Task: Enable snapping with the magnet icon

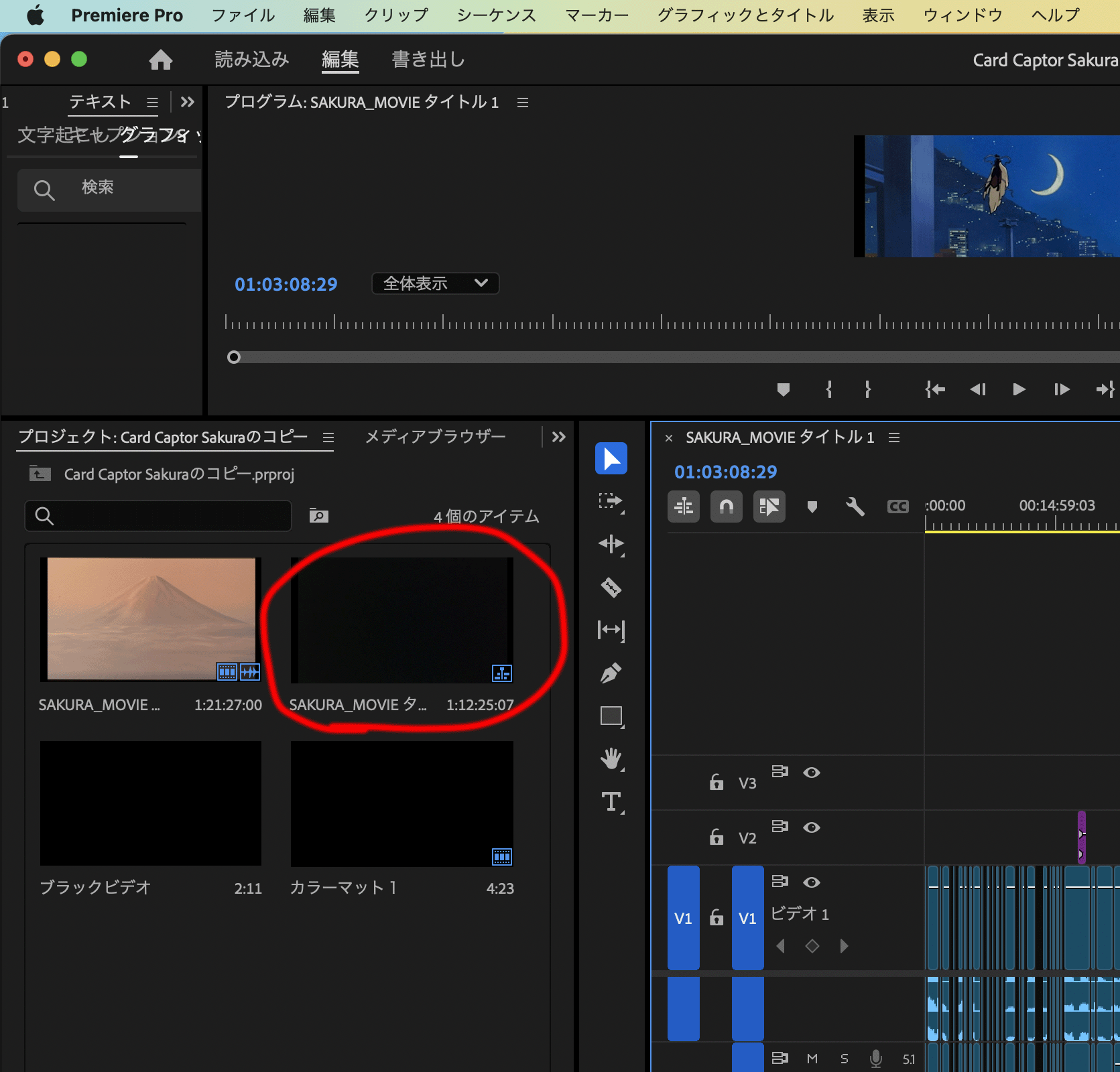Action: (x=726, y=507)
